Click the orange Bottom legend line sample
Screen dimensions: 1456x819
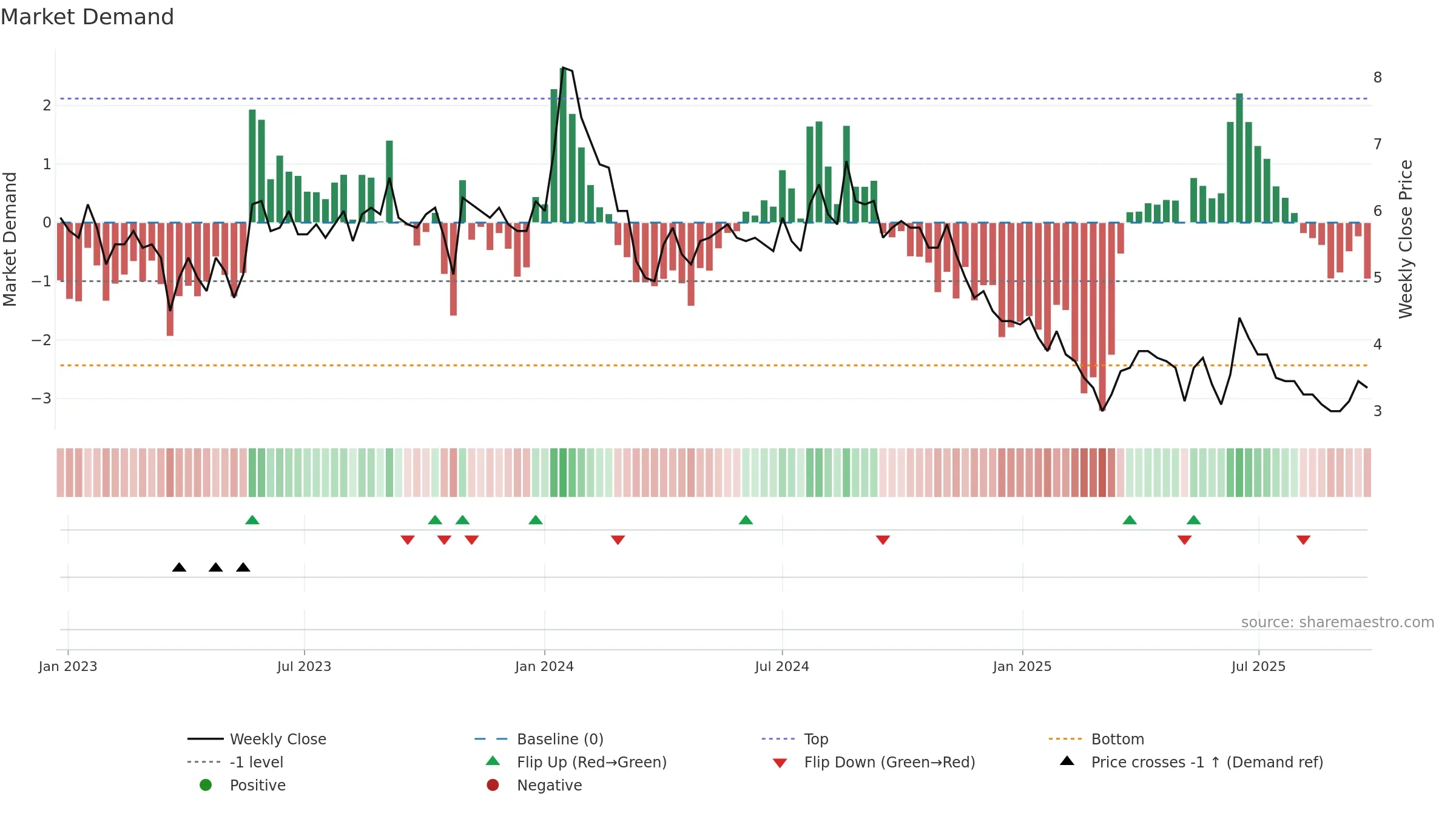(1065, 739)
